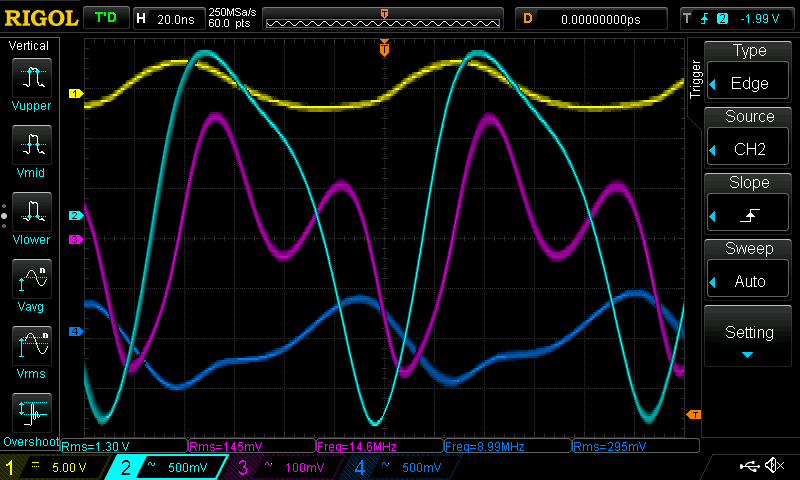The image size is (800, 480).
Task: Click the waveform memory overview bar
Action: (x=383, y=19)
